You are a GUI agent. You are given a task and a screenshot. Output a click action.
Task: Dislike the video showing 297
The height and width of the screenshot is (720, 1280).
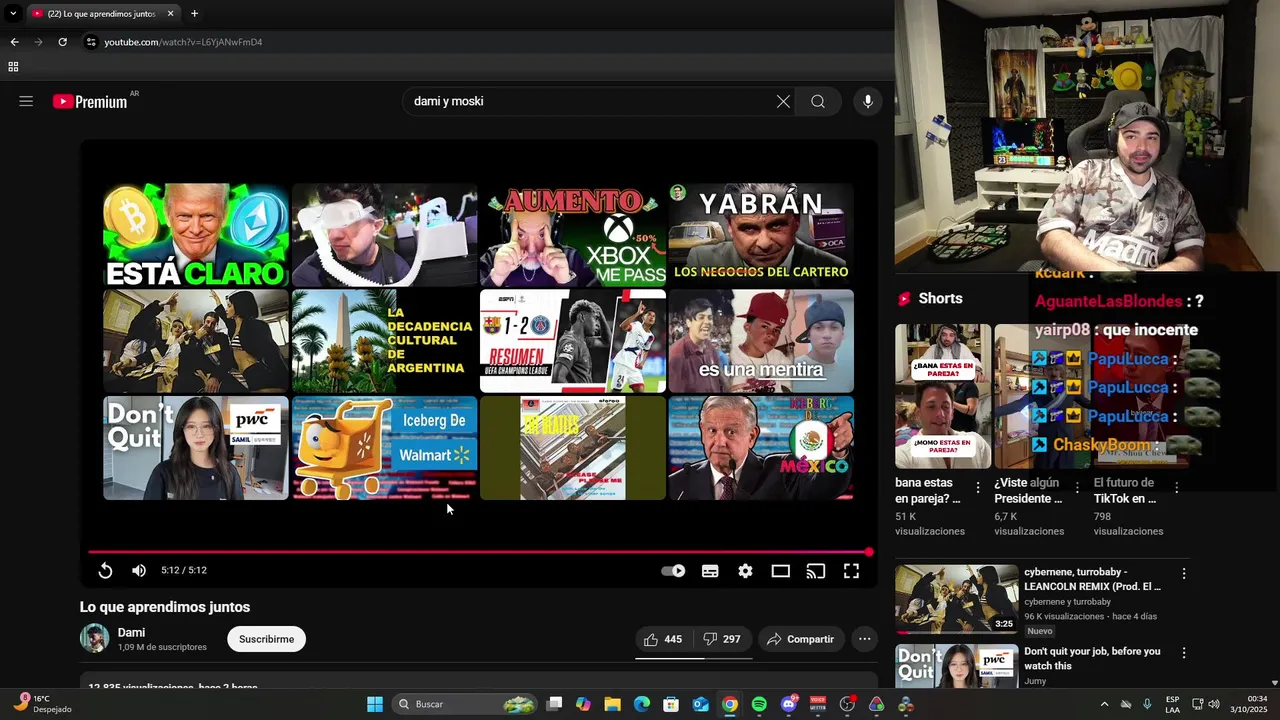(x=721, y=639)
